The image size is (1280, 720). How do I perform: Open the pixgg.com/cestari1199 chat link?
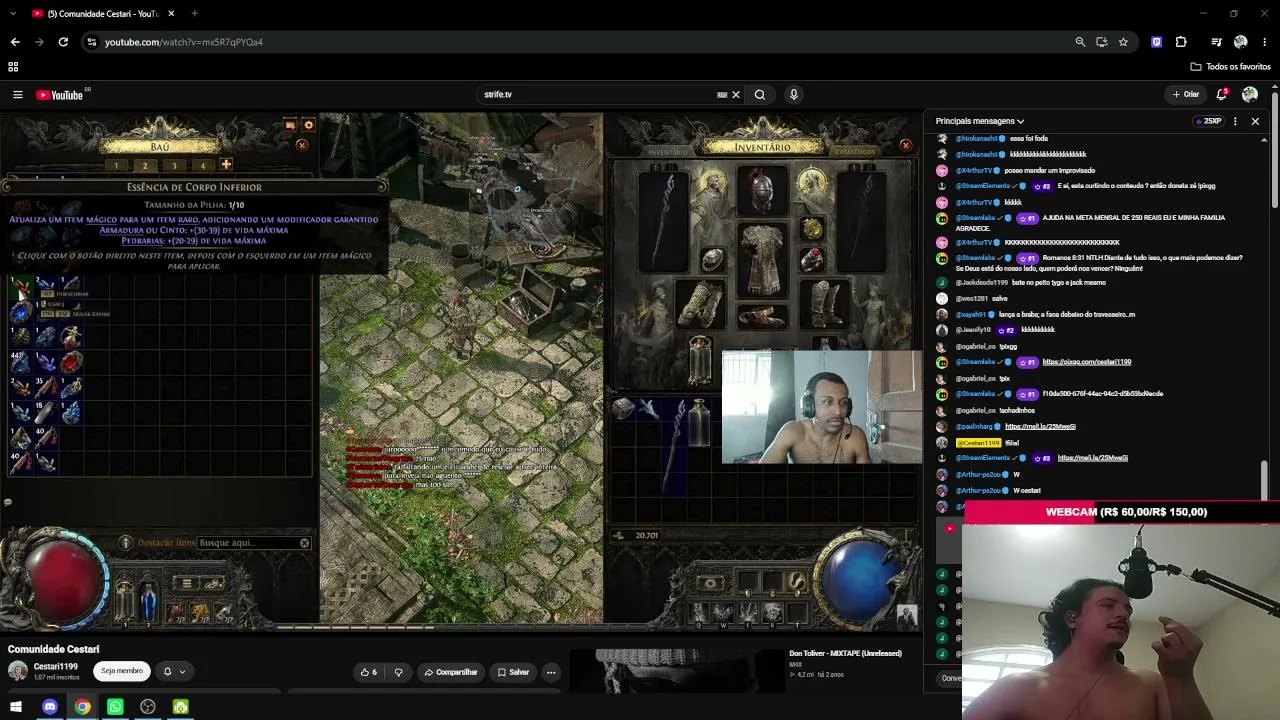click(1086, 362)
